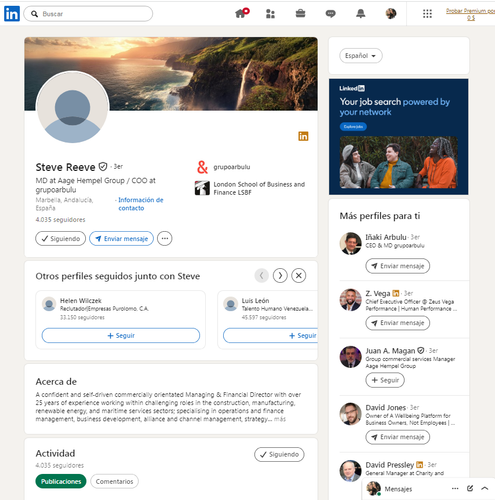The height and width of the screenshot is (500, 495).
Task: Follow Juan A. Magan with Seguir button
Action: pos(385,380)
